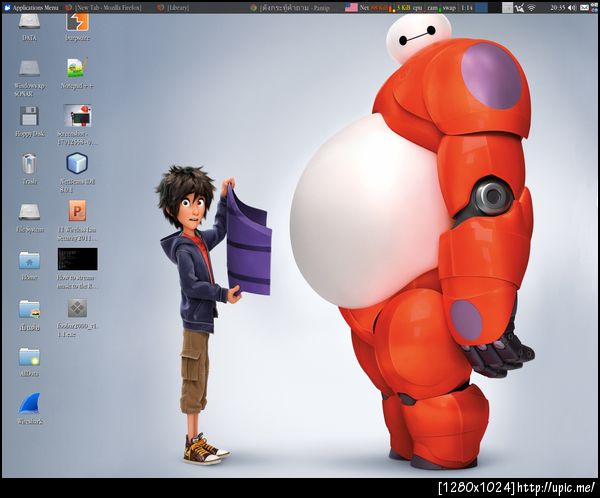Click the US flag keyboard layout indicator

[x=351, y=8]
